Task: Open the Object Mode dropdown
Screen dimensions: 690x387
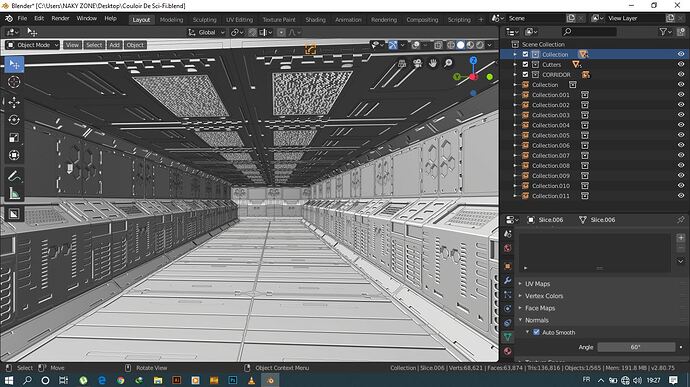Action: point(33,45)
